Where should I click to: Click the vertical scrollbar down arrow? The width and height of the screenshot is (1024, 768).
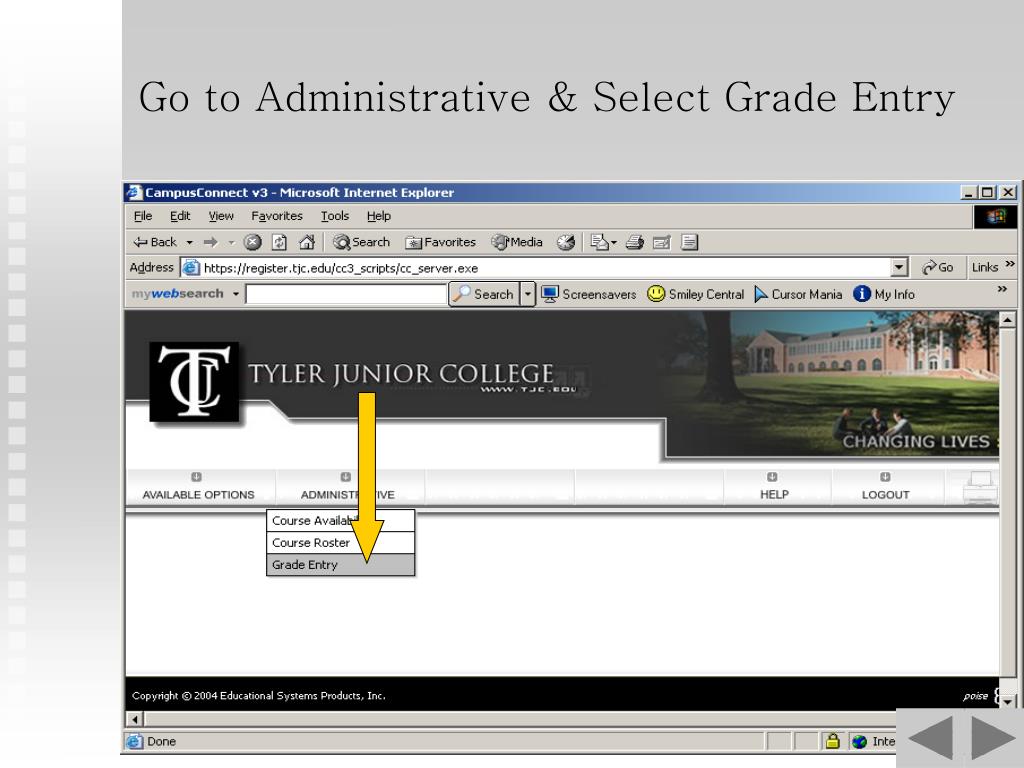[x=1008, y=701]
